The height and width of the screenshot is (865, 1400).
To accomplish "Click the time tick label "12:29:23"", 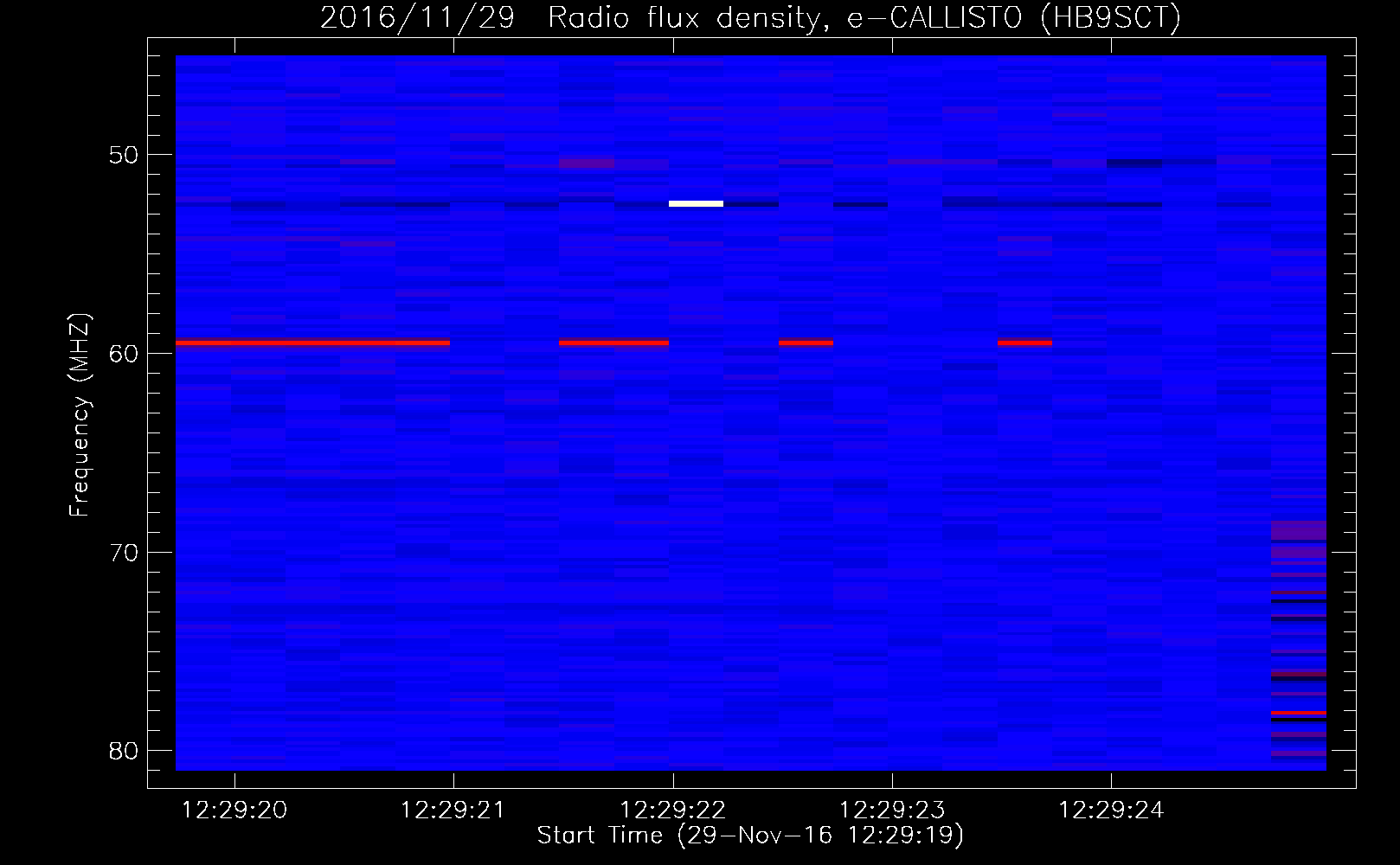I will tap(892, 811).
